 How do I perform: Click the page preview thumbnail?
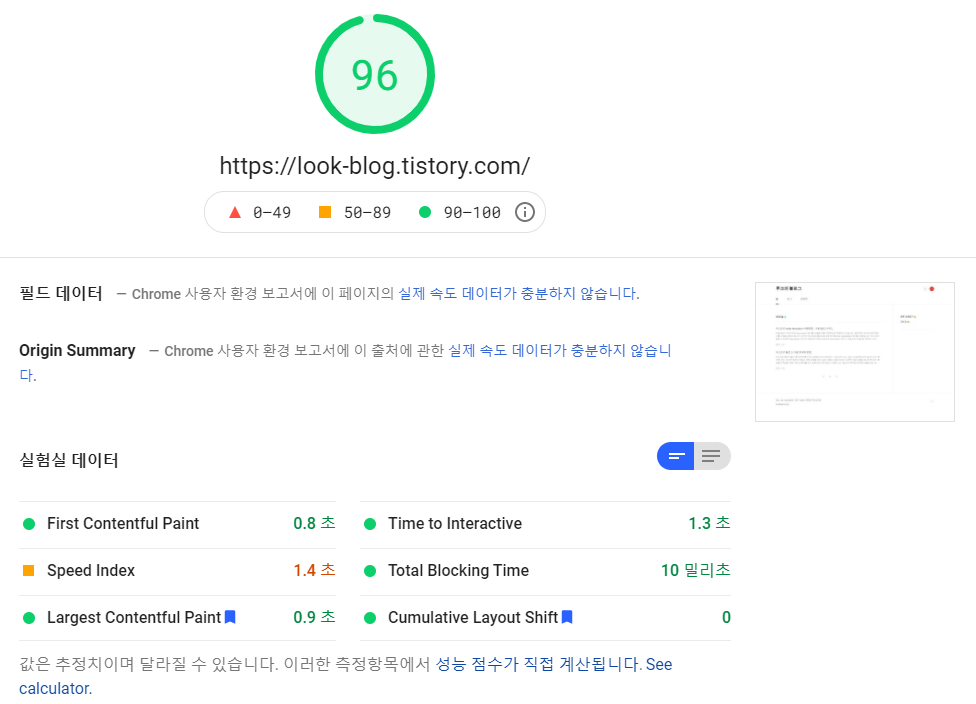click(854, 352)
